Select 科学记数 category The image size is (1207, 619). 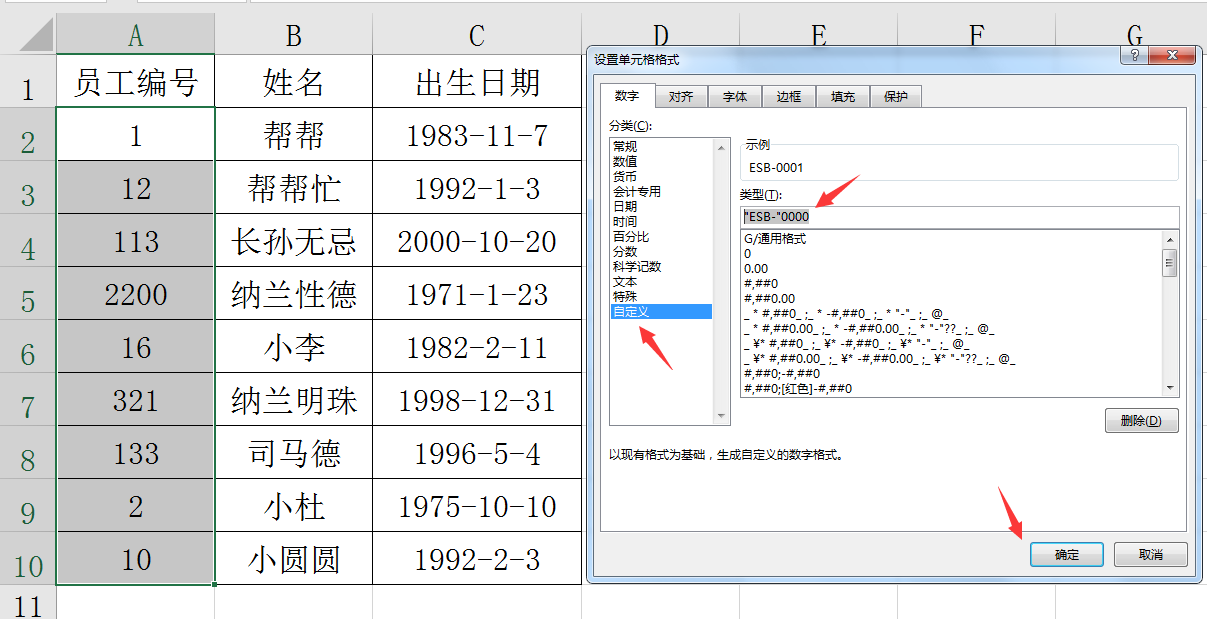661,267
